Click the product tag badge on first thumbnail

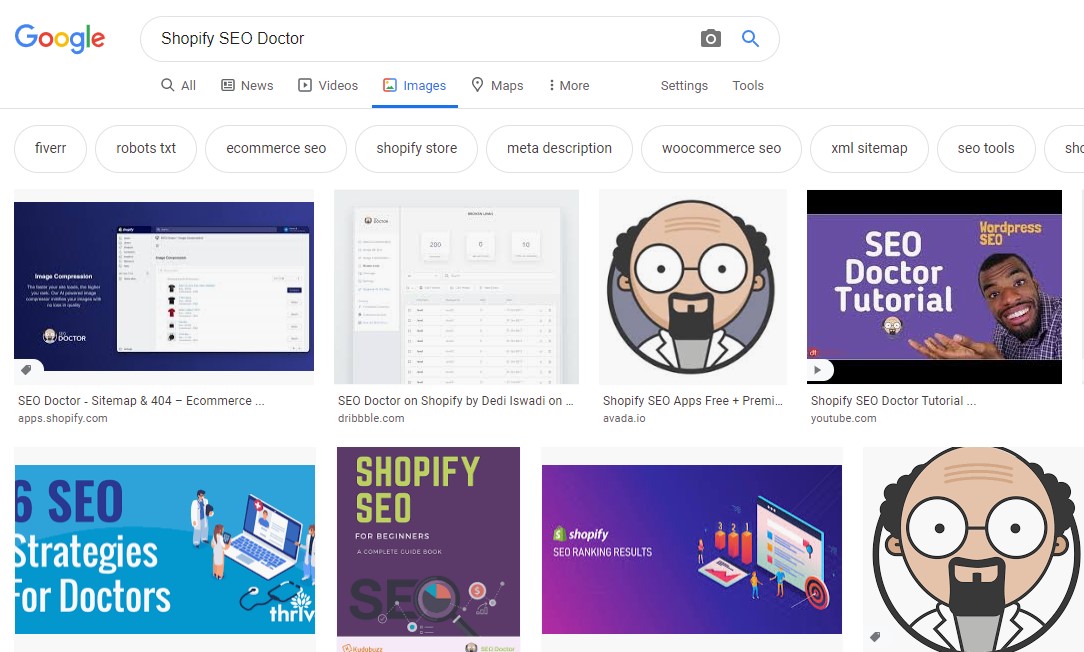coord(28,369)
